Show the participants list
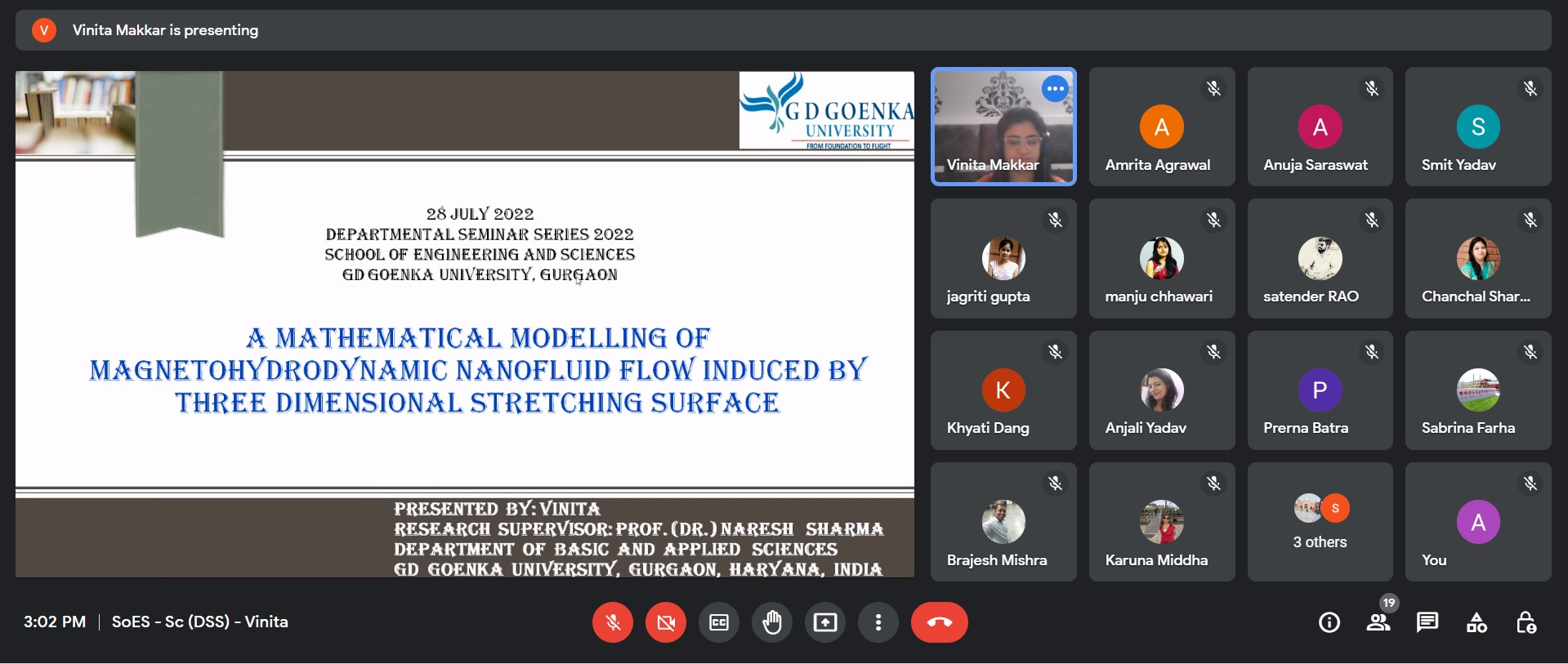Viewport: 1568px width, 664px height. [x=1378, y=622]
